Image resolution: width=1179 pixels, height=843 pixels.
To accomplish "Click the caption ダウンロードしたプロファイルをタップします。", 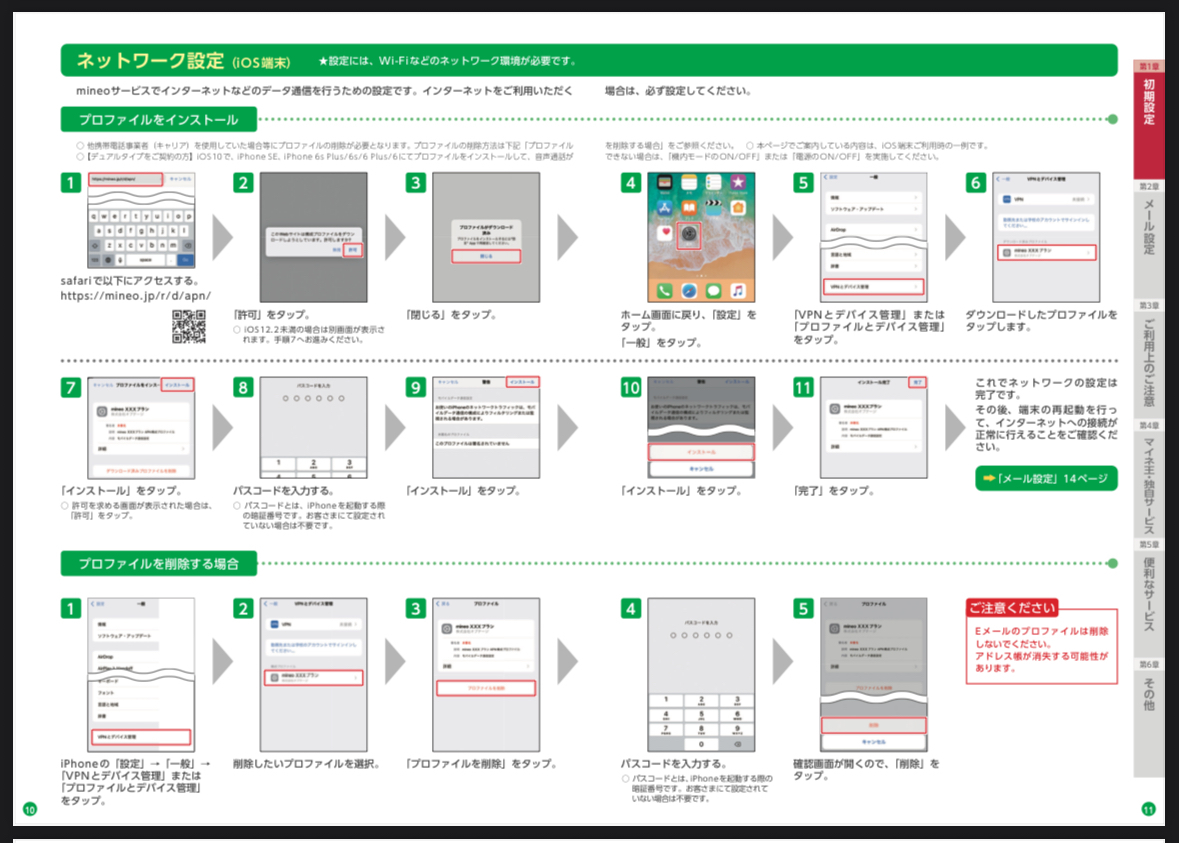I will point(1041,320).
